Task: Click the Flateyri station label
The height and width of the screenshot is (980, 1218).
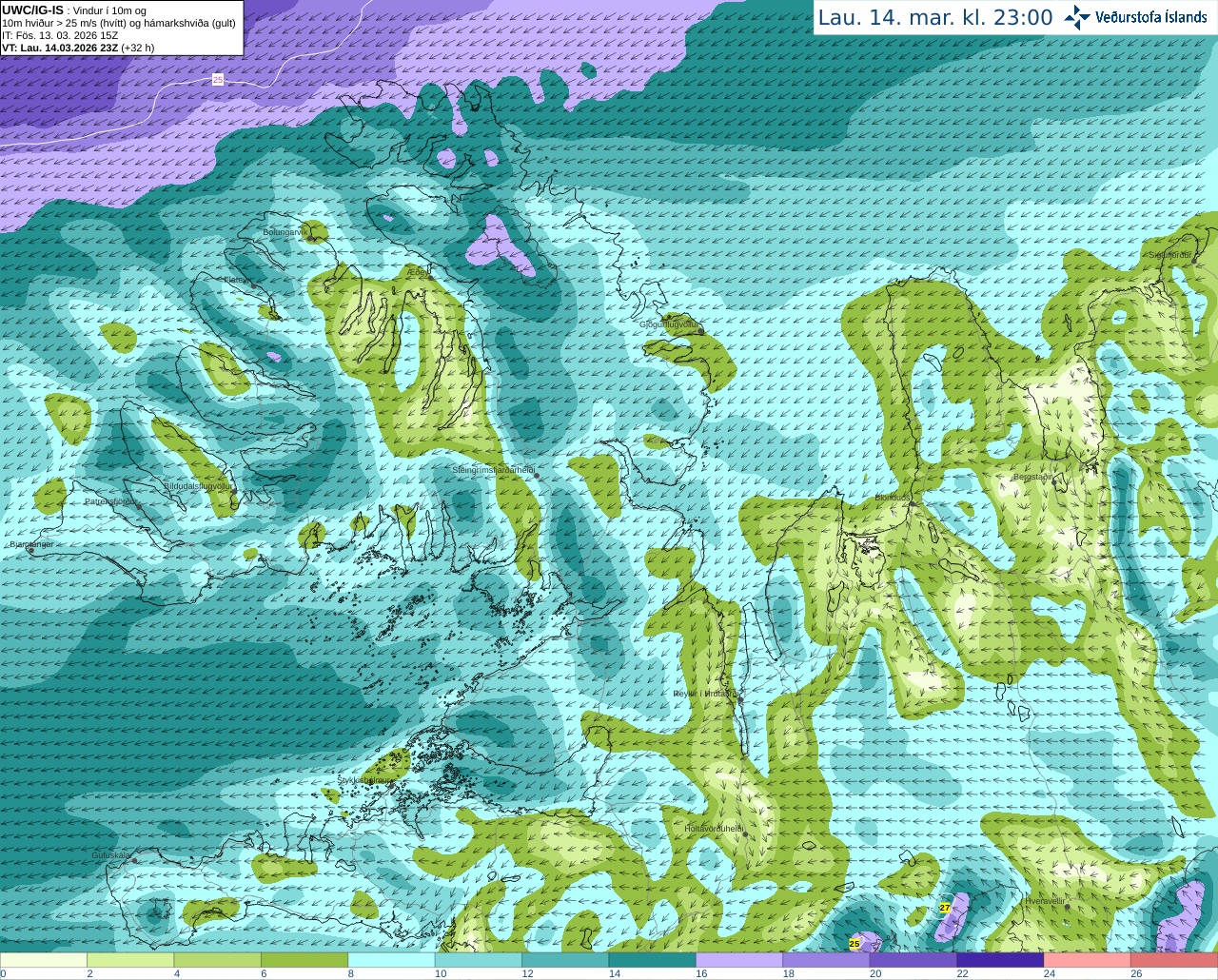Action: pos(236,280)
